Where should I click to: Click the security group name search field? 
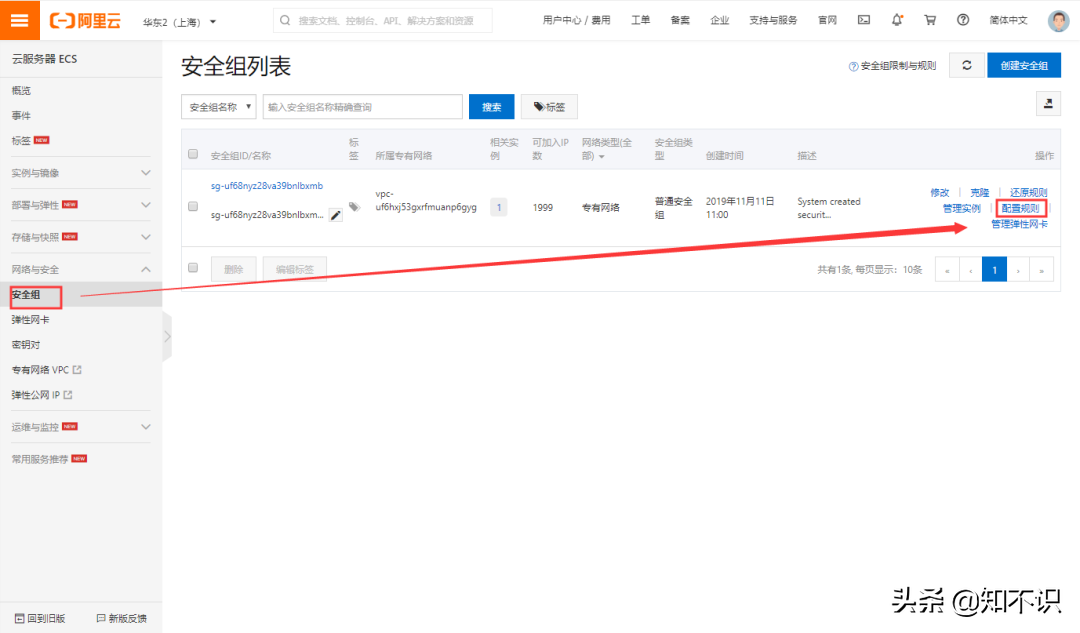coord(362,107)
